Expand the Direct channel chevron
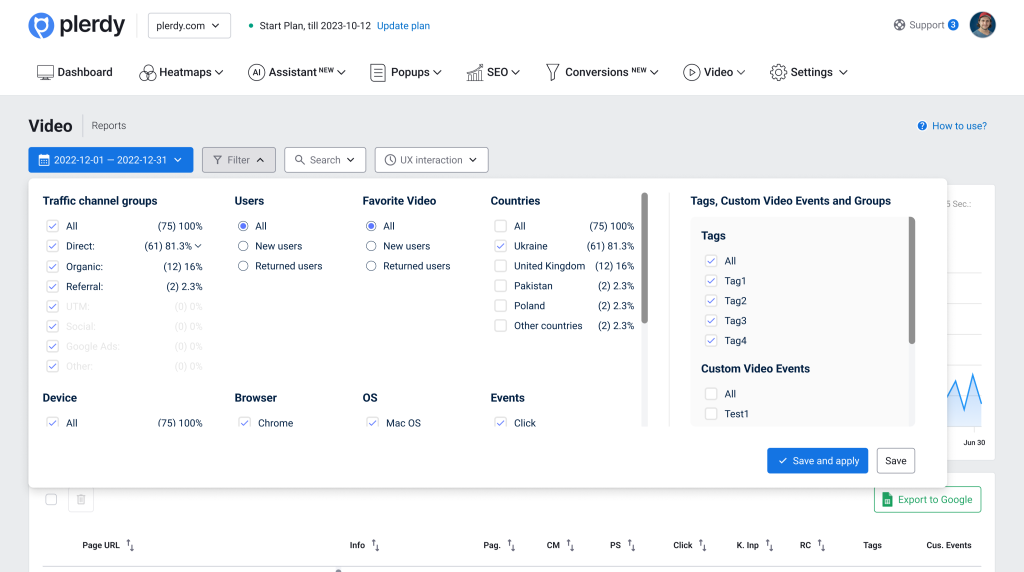Viewport: 1024px width, 572px height. [x=198, y=246]
